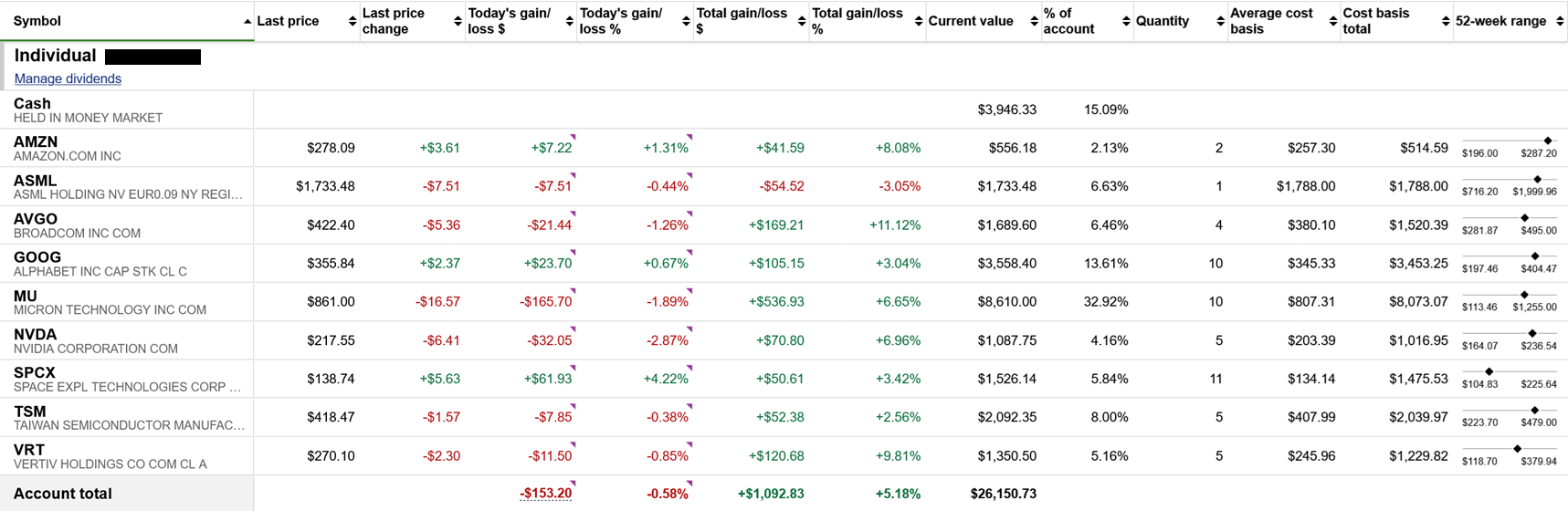1568x511 pixels.
Task: Sort by Today's gain/loss $ arrows
Action: point(570,21)
